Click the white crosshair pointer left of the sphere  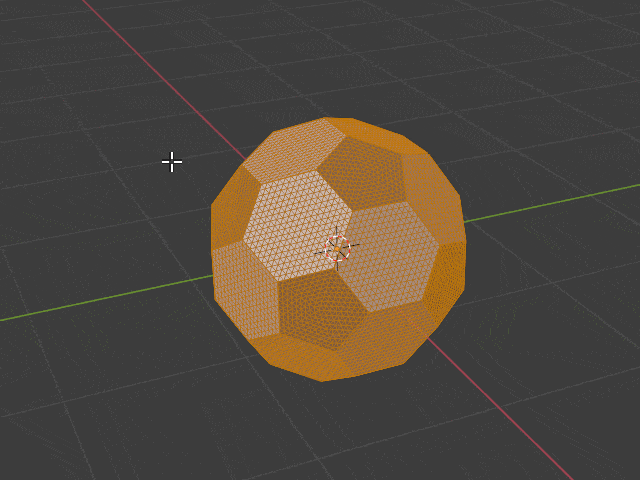(172, 162)
